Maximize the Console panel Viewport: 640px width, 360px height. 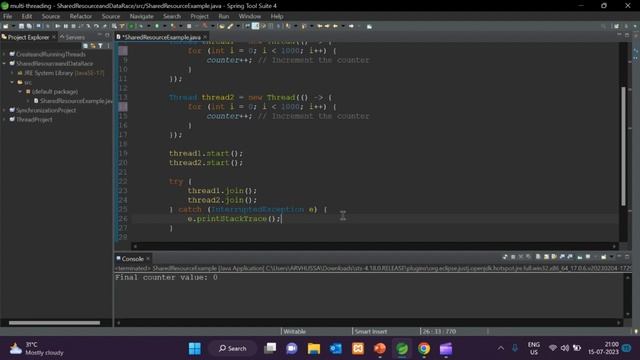click(627, 257)
